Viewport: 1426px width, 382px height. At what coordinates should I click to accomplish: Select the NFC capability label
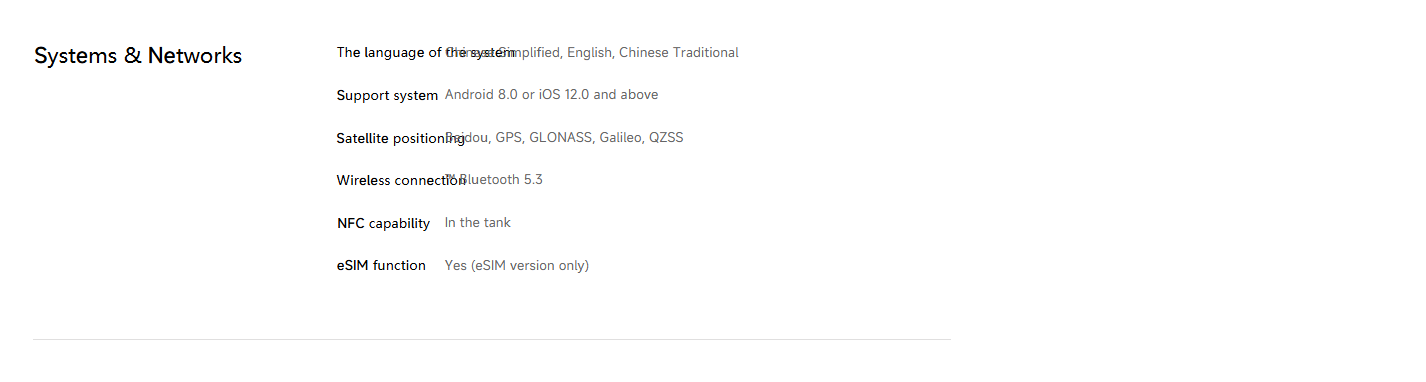click(x=383, y=224)
